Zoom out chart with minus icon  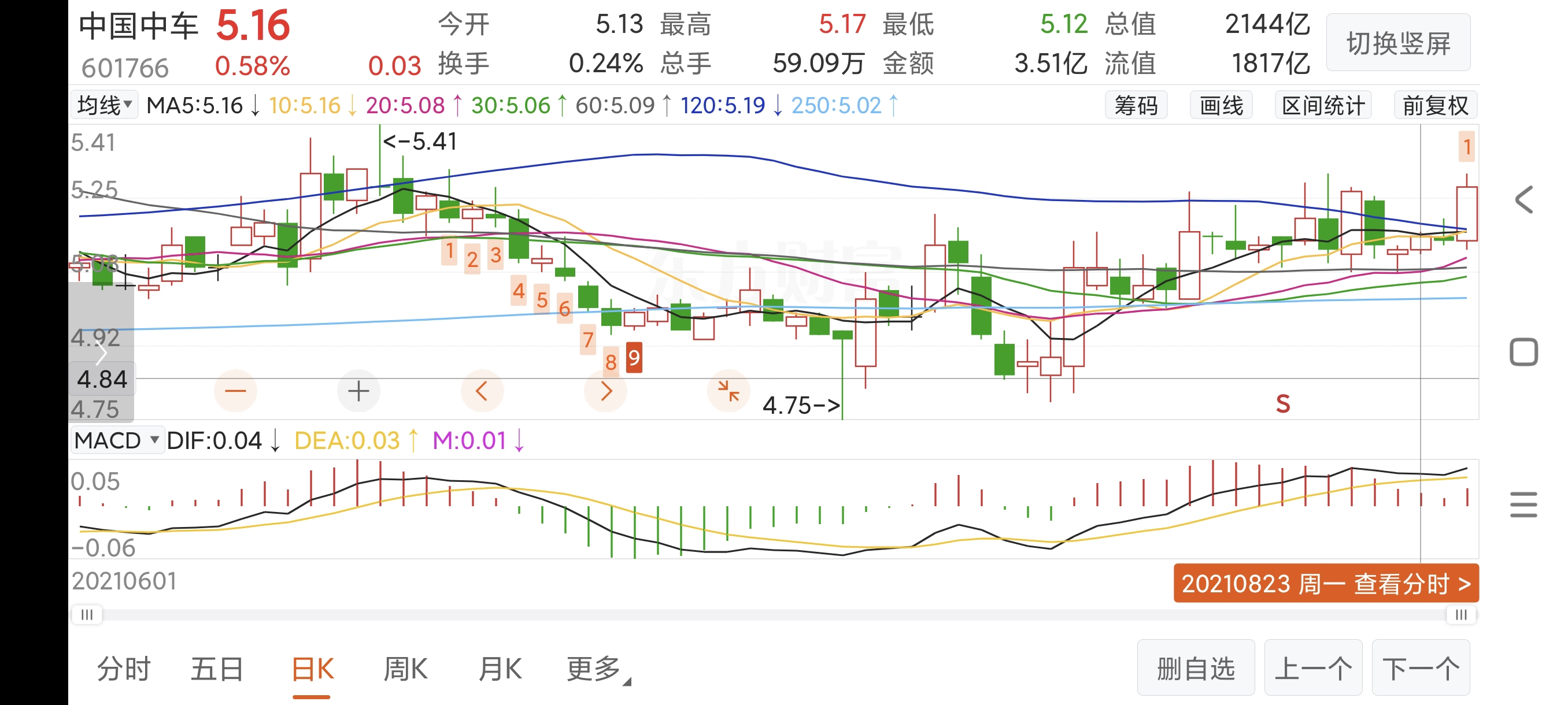(235, 391)
